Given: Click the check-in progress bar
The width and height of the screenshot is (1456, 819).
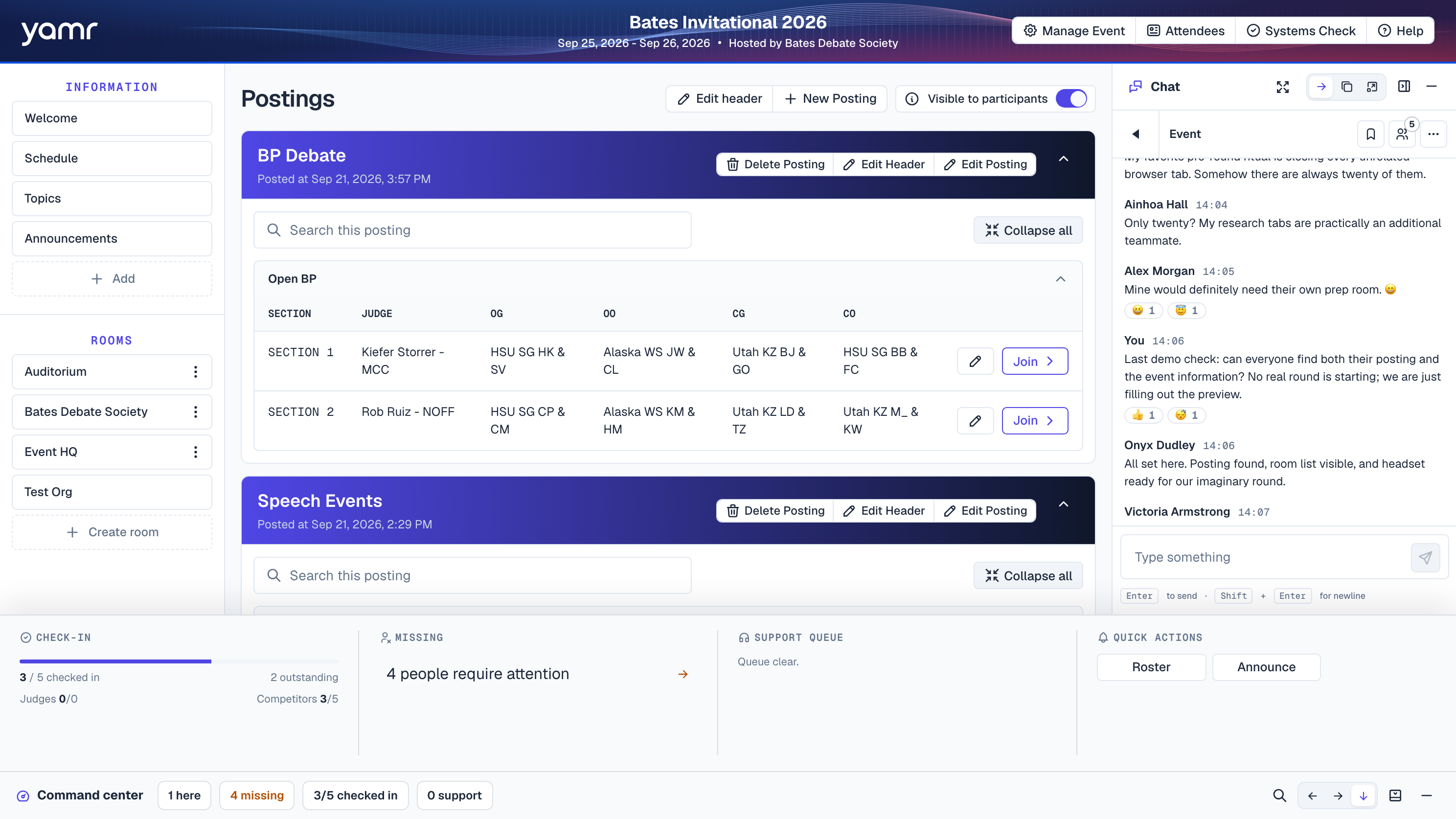Looking at the screenshot, I should point(179,661).
